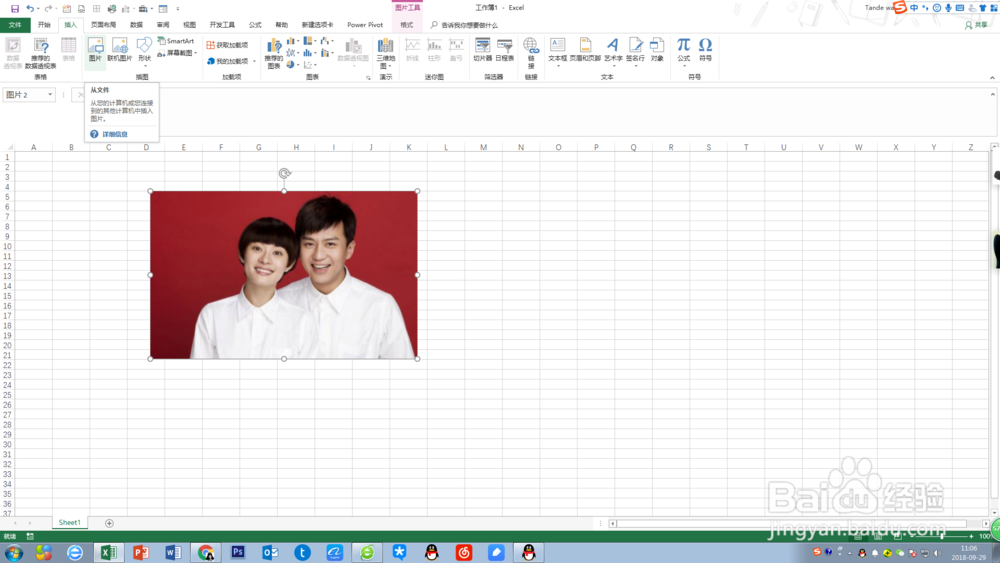
Task: Click the picture rotation handle
Action: (284, 173)
